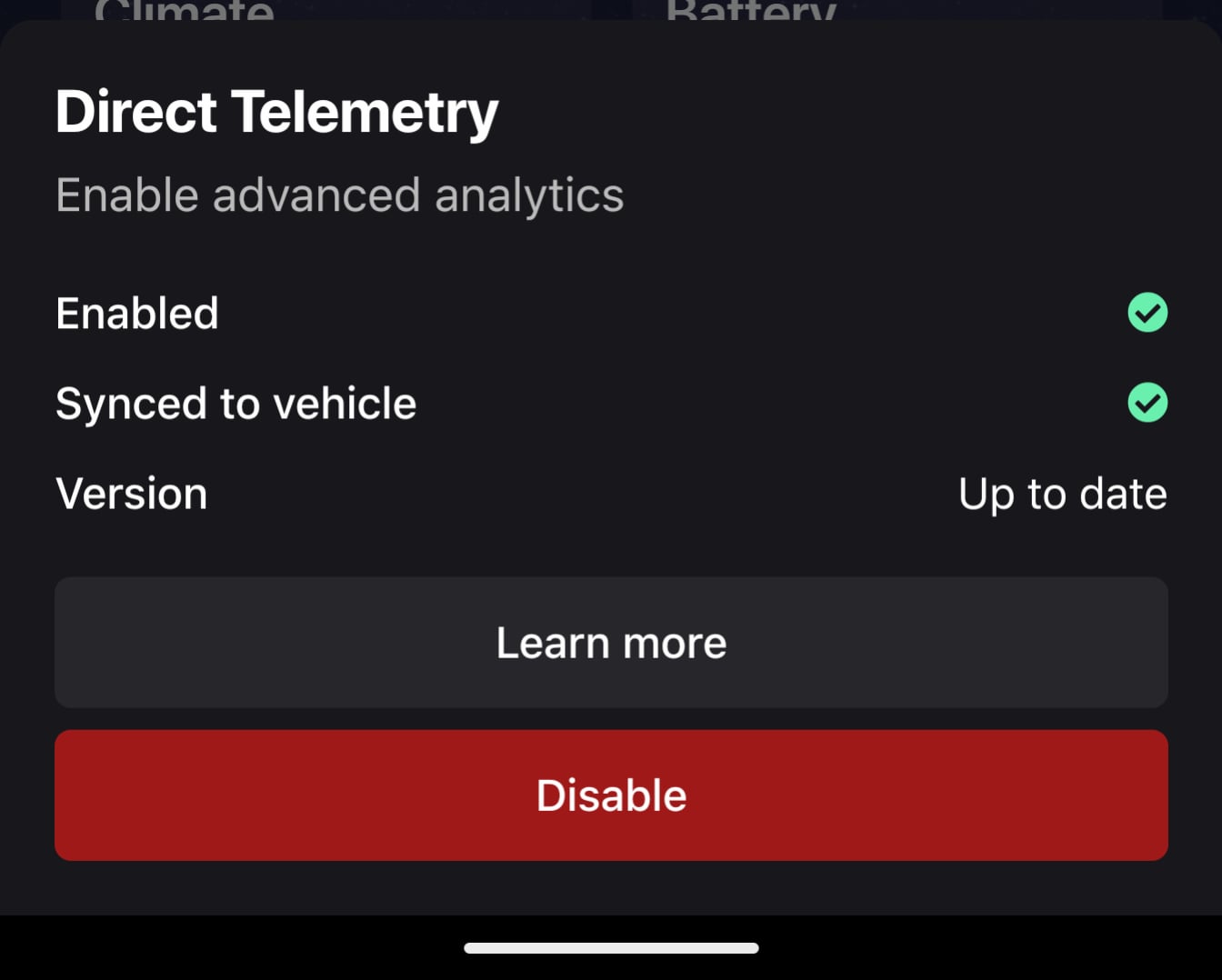Tap the green checkmark beside Enabled
Screen dimensions: 1222x980
tap(1147, 313)
